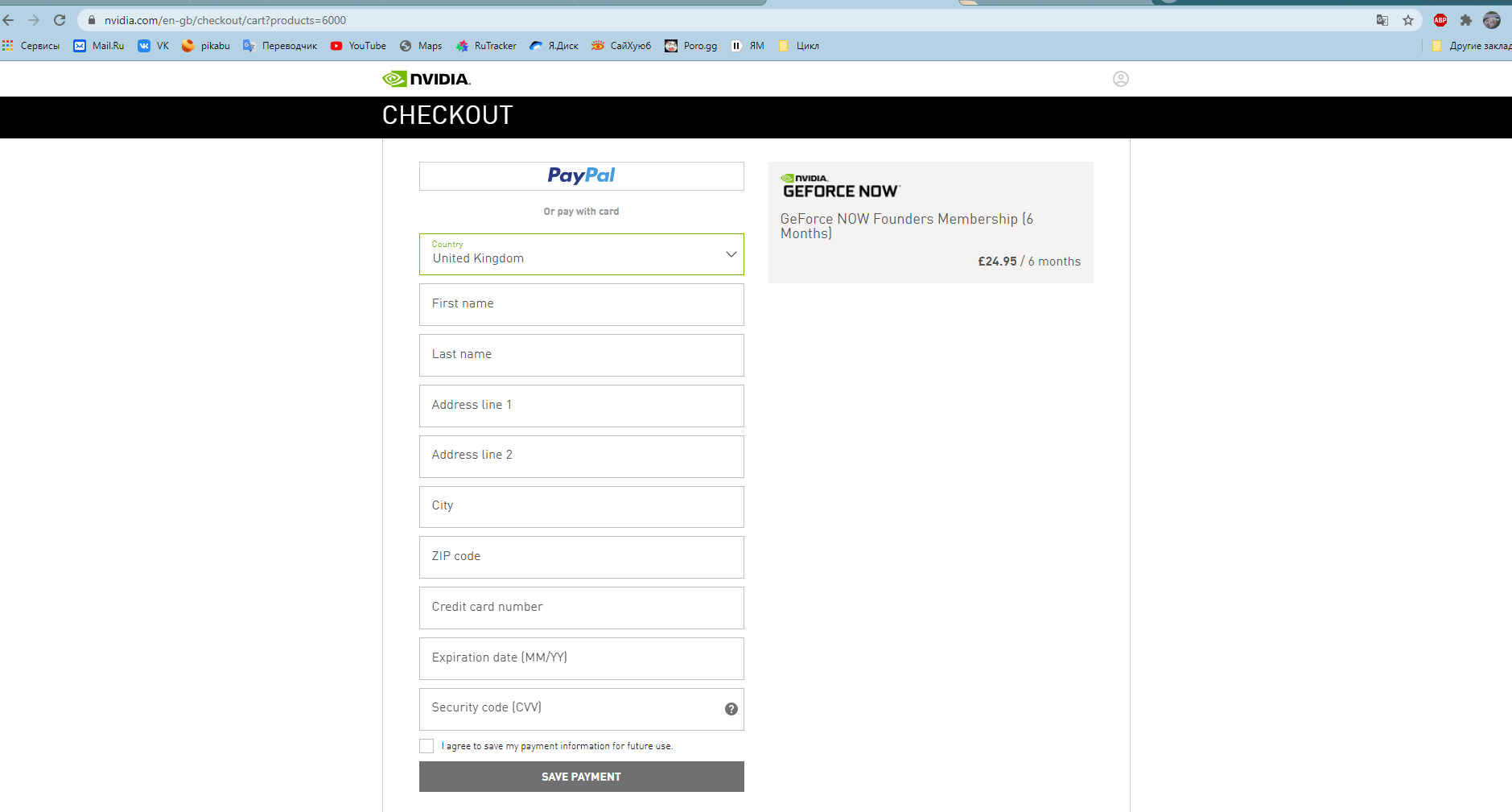Open the Переводчик bookmark
1512x812 pixels.
coord(280,46)
